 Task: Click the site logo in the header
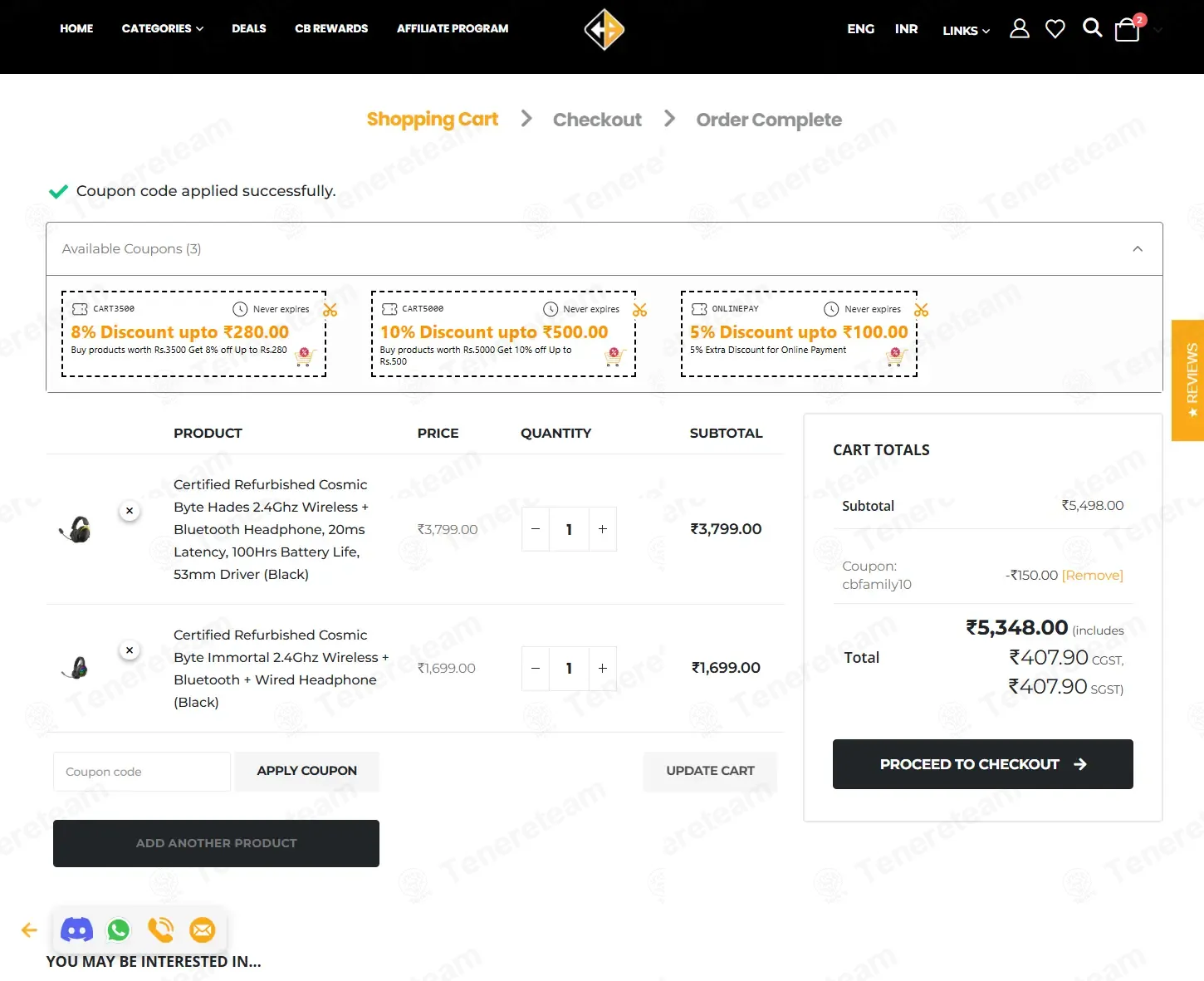pos(604,30)
